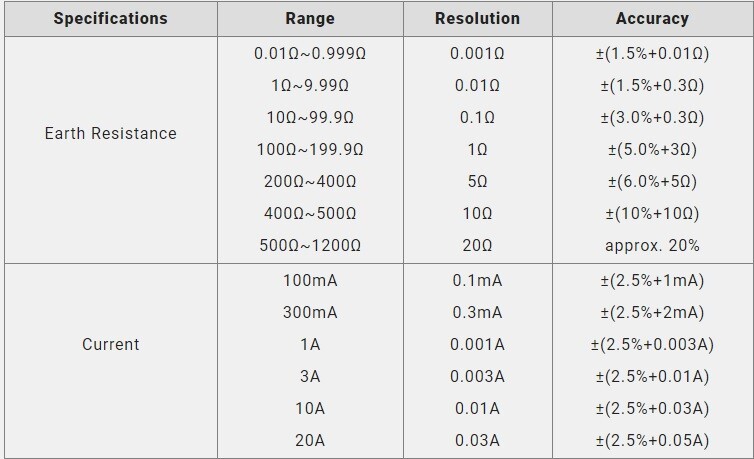This screenshot has width=754, height=459.
Task: Click the Resolution column header
Action: 477,18
